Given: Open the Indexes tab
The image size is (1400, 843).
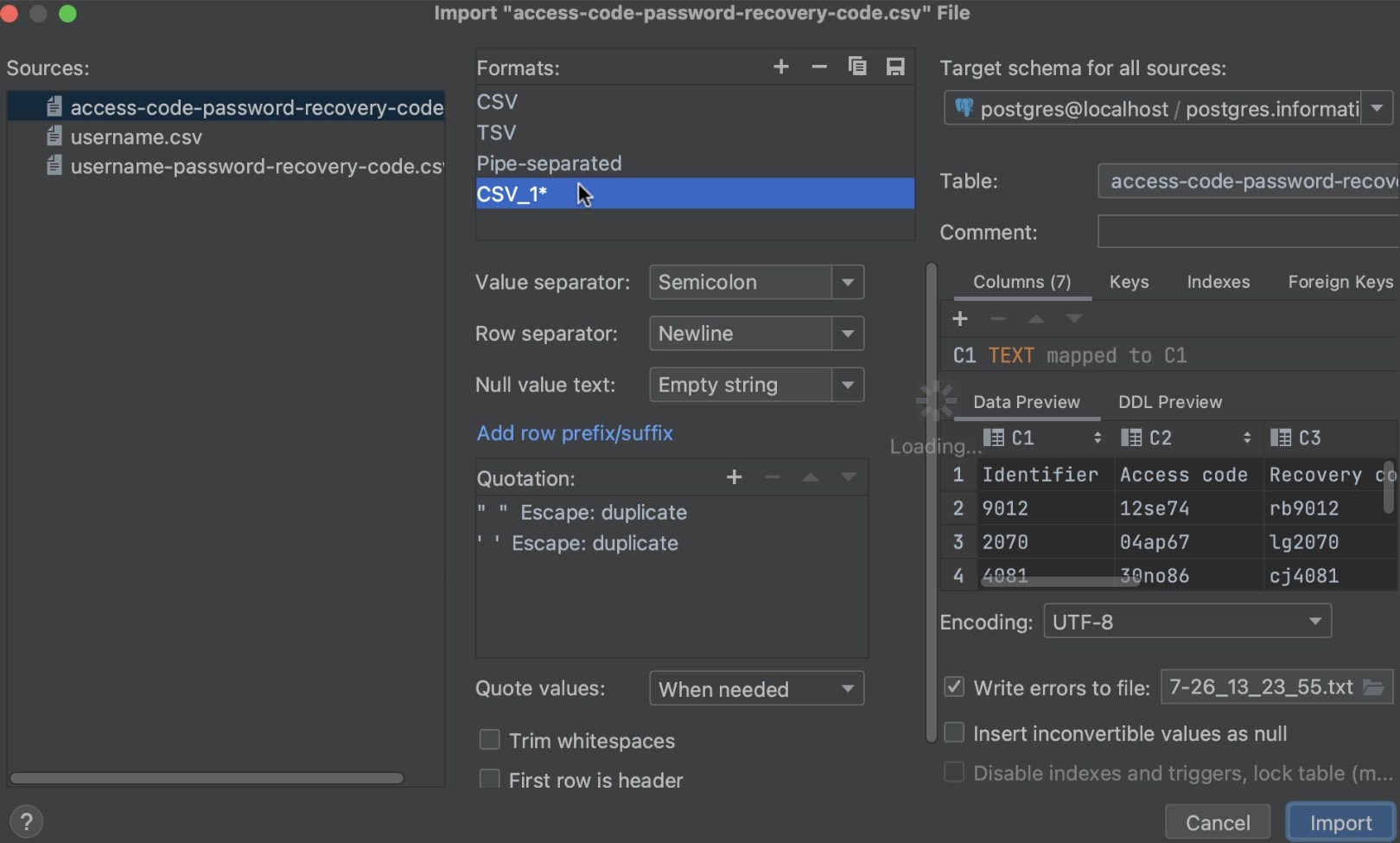Looking at the screenshot, I should [x=1218, y=282].
